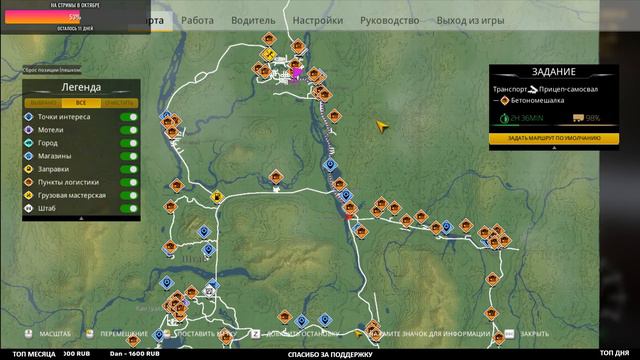Select the red destination marker by the river
This screenshot has height=360, width=640.
coord(348,217)
